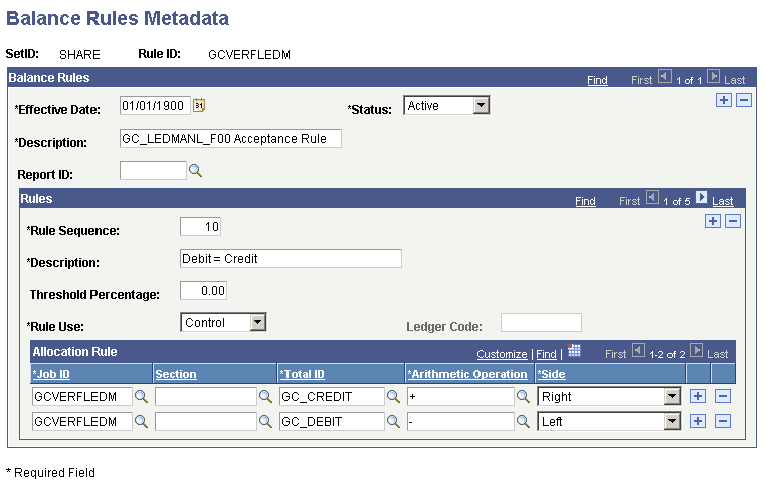Edit Job ID field in GC_DEBIT row
The height and width of the screenshot is (488, 766).
tap(82, 422)
